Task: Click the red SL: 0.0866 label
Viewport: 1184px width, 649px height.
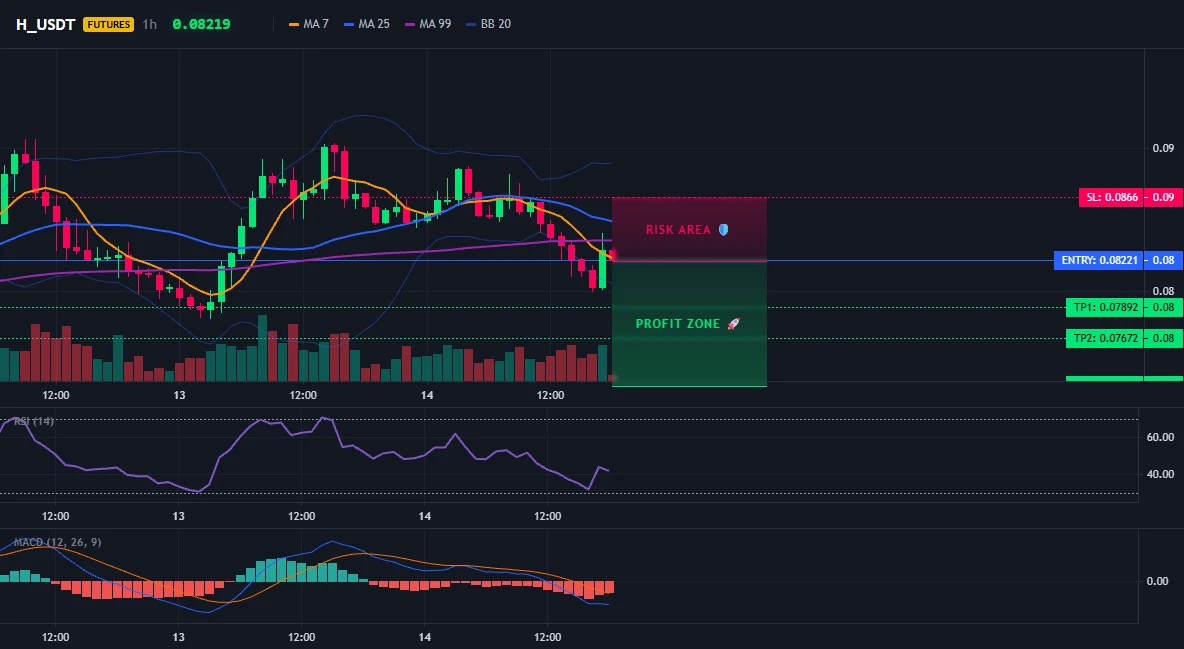Action: coord(1110,198)
